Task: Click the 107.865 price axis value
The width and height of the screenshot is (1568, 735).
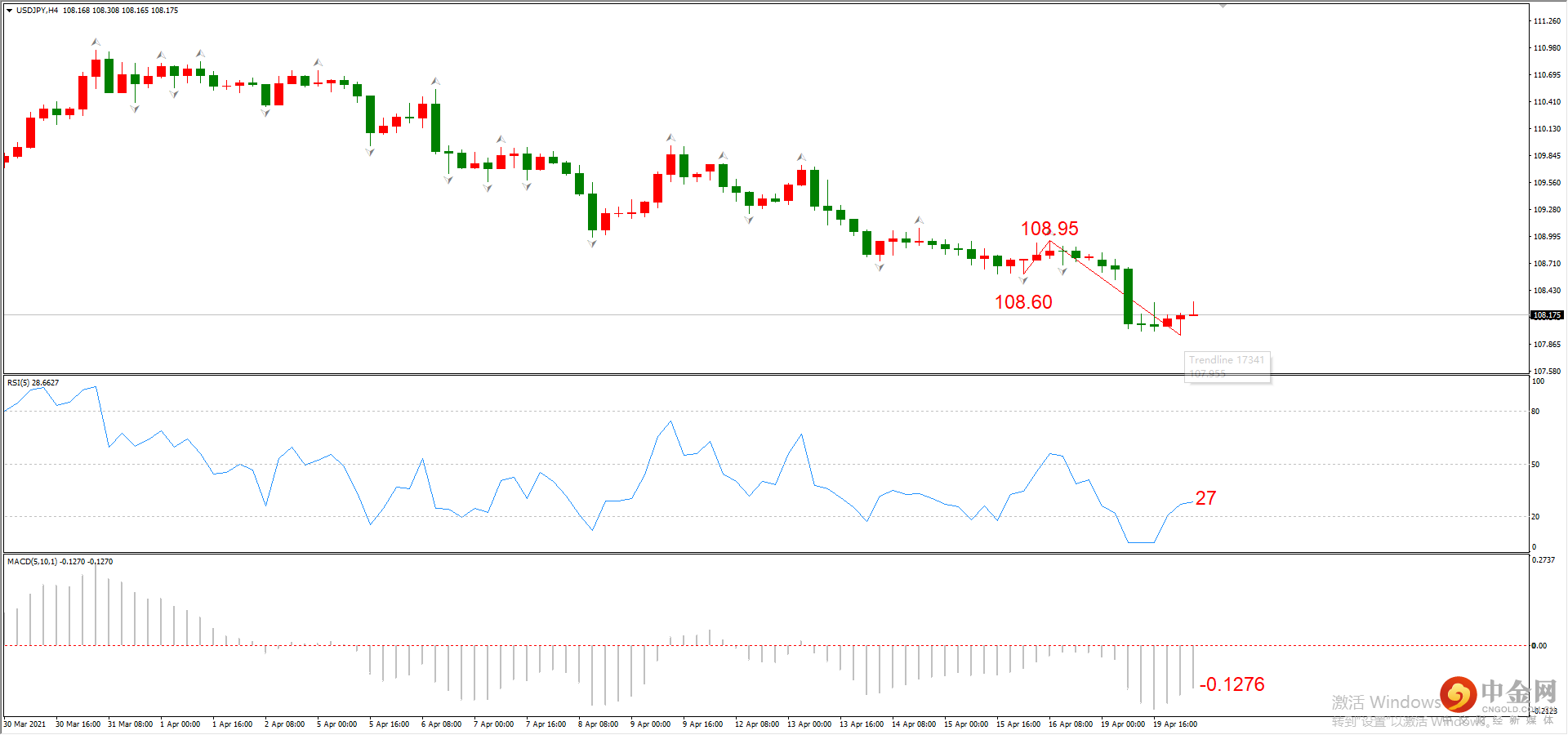Action: pyautogui.click(x=1547, y=345)
